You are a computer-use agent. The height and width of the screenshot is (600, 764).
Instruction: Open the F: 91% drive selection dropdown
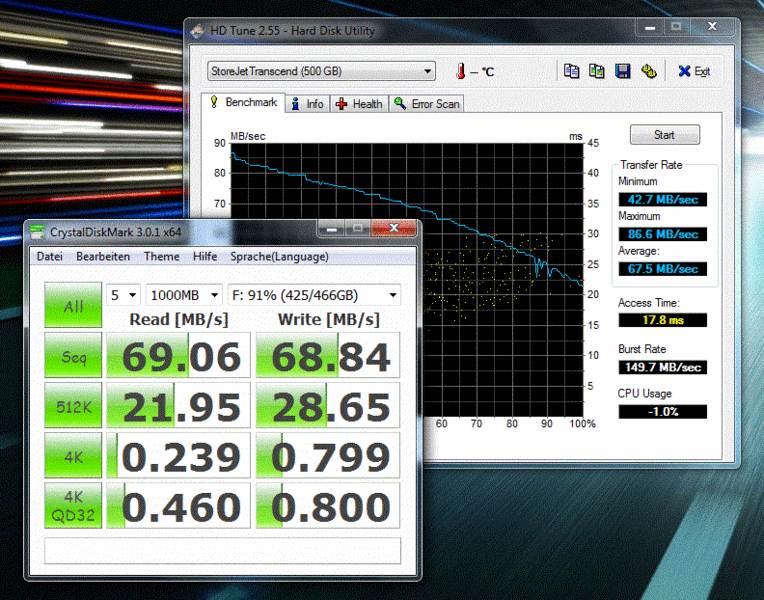coord(314,295)
